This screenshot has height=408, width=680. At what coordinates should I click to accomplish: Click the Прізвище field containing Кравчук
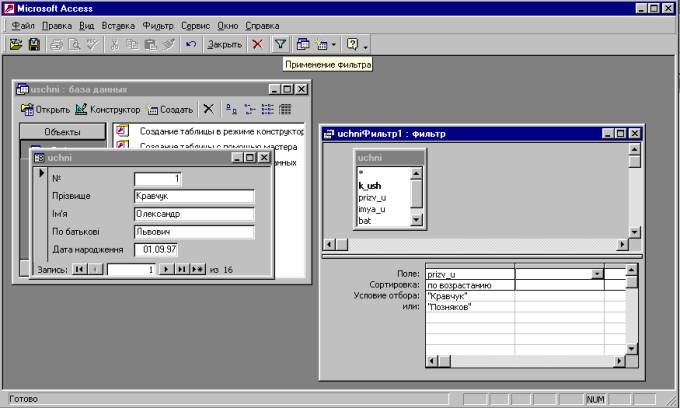(194, 196)
